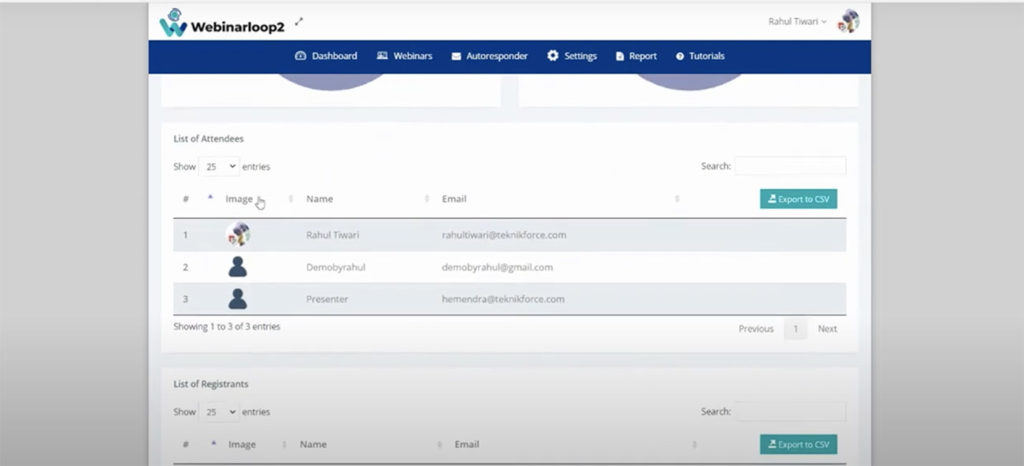Click the expand arrows icon beside Webinarloop2
1024x466 pixels.
(299, 22)
